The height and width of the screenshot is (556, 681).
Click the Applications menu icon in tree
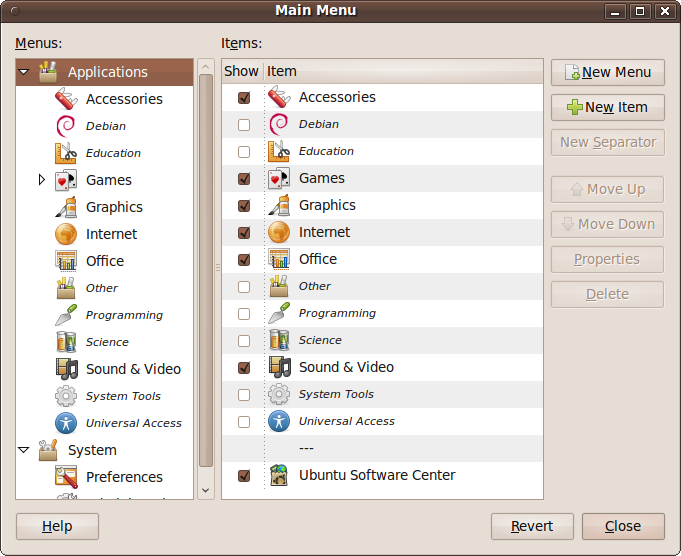pos(48,72)
